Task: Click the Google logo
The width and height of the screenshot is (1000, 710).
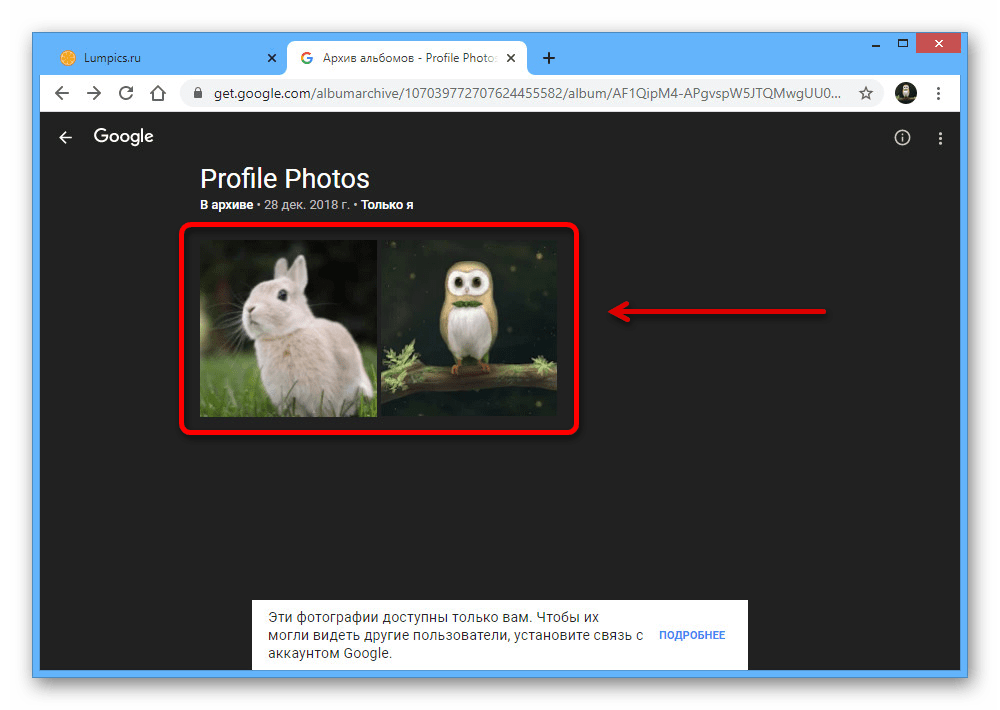Action: [x=123, y=136]
